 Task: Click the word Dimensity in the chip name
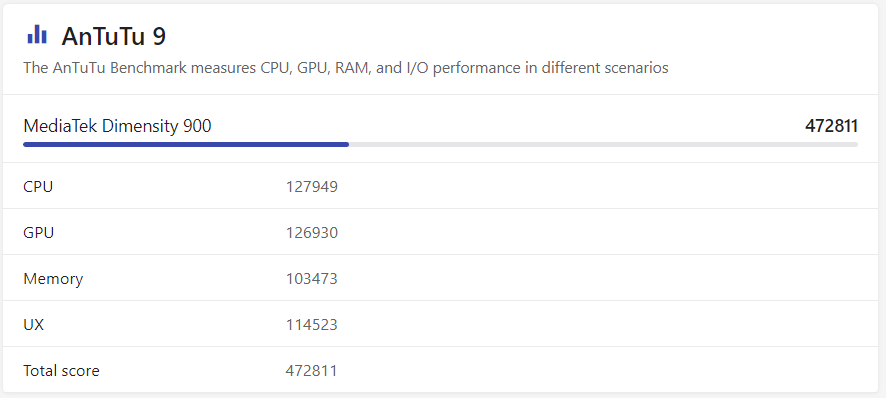(142, 126)
